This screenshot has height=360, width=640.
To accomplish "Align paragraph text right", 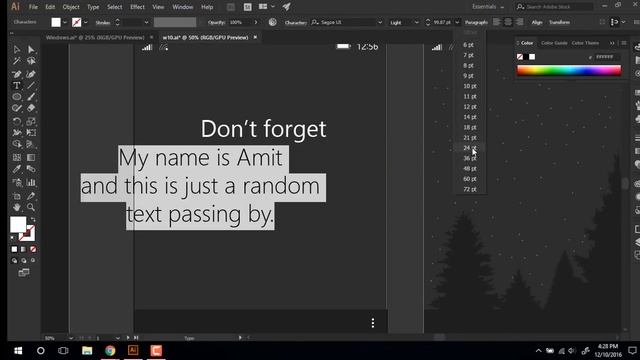I will click(519, 22).
